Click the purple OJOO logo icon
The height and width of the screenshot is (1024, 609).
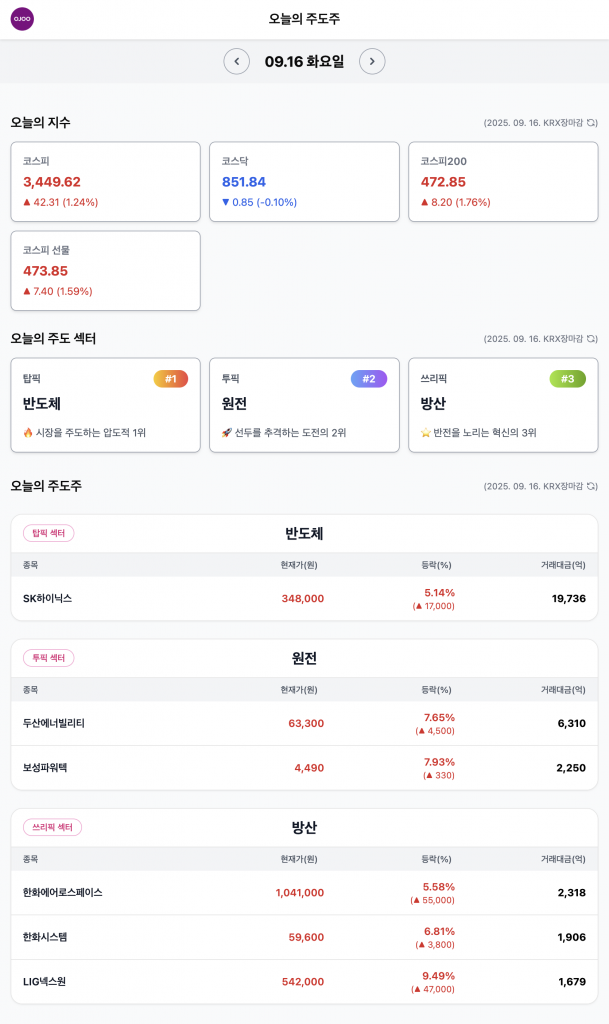22,19
